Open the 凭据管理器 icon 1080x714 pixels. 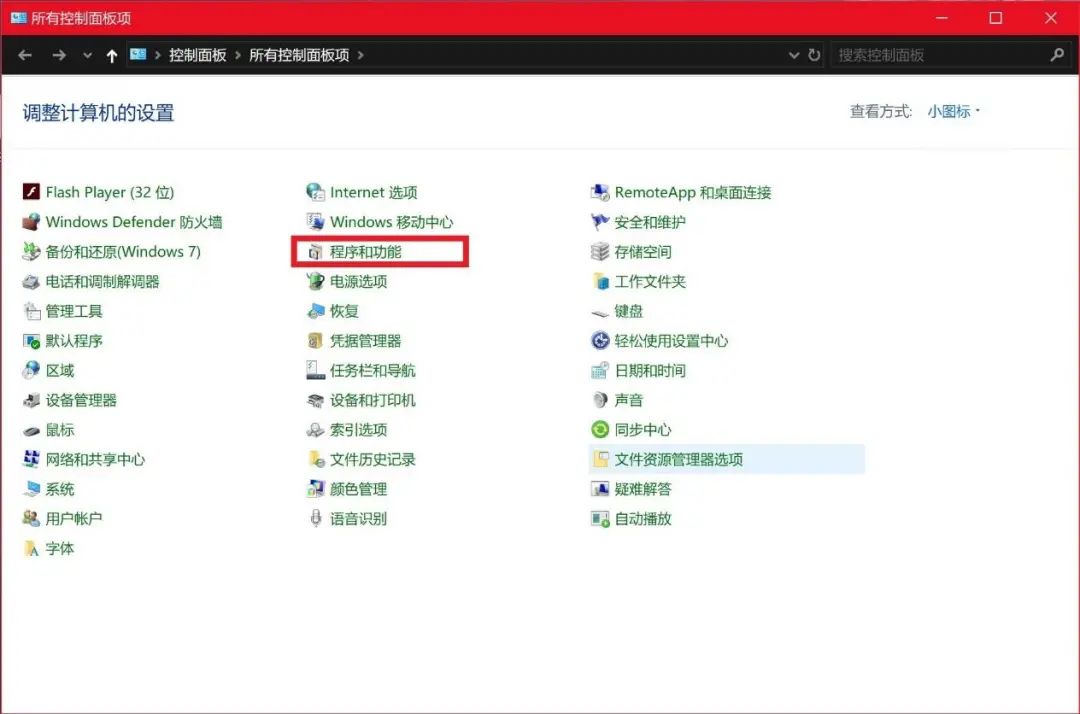pyautogui.click(x=315, y=341)
